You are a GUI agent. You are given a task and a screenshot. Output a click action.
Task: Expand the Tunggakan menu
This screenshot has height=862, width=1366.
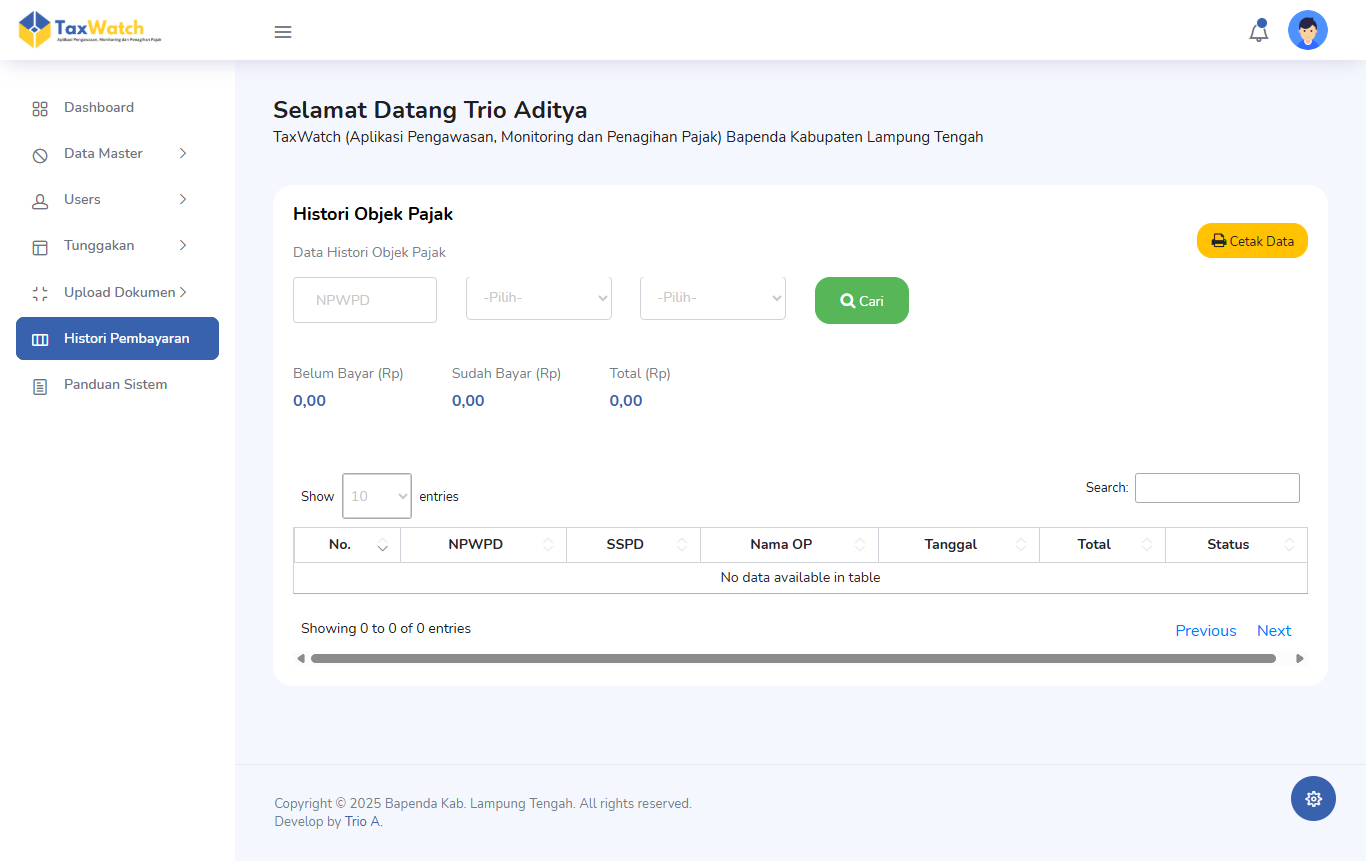point(110,246)
